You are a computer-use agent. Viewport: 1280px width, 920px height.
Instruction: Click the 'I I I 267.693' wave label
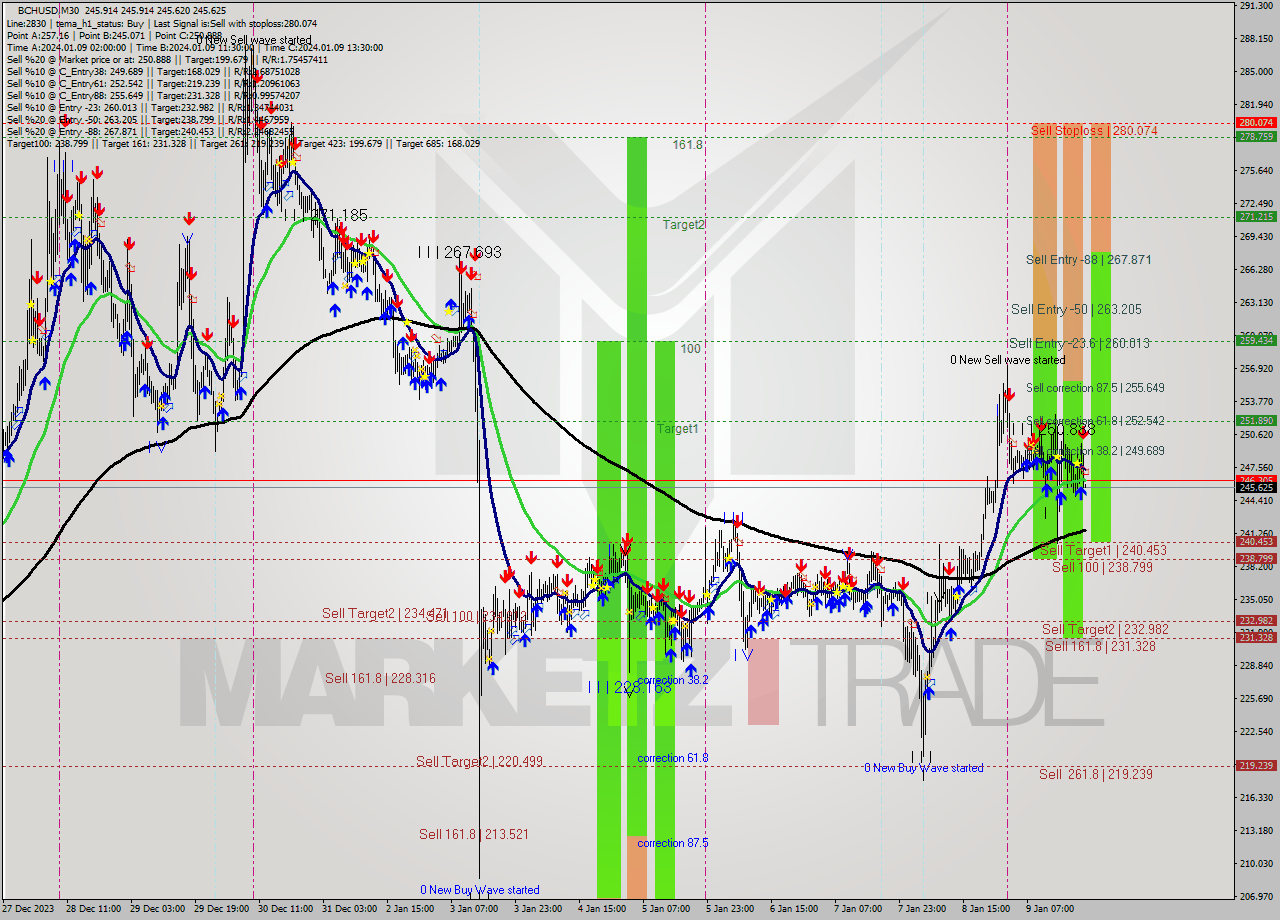tap(460, 253)
